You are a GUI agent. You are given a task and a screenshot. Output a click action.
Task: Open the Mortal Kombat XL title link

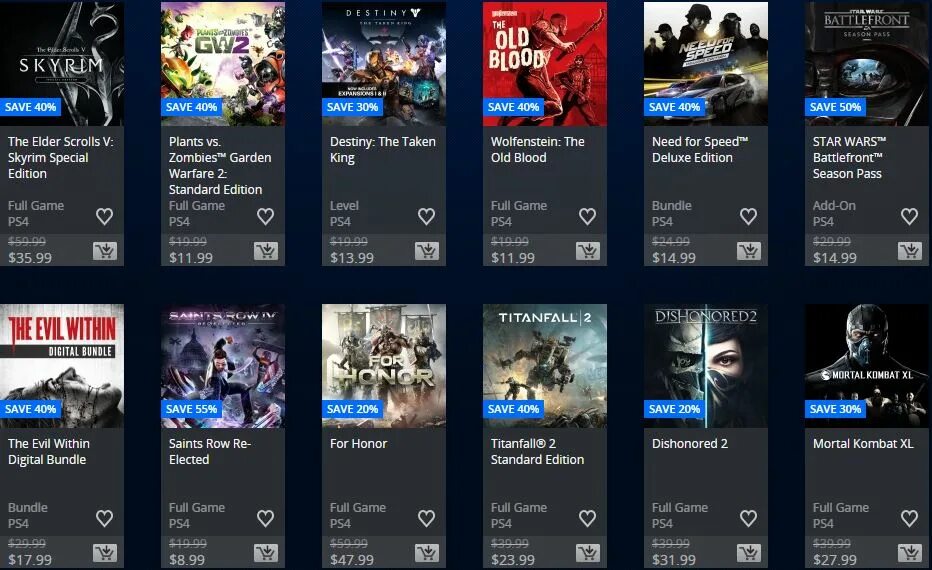[863, 443]
